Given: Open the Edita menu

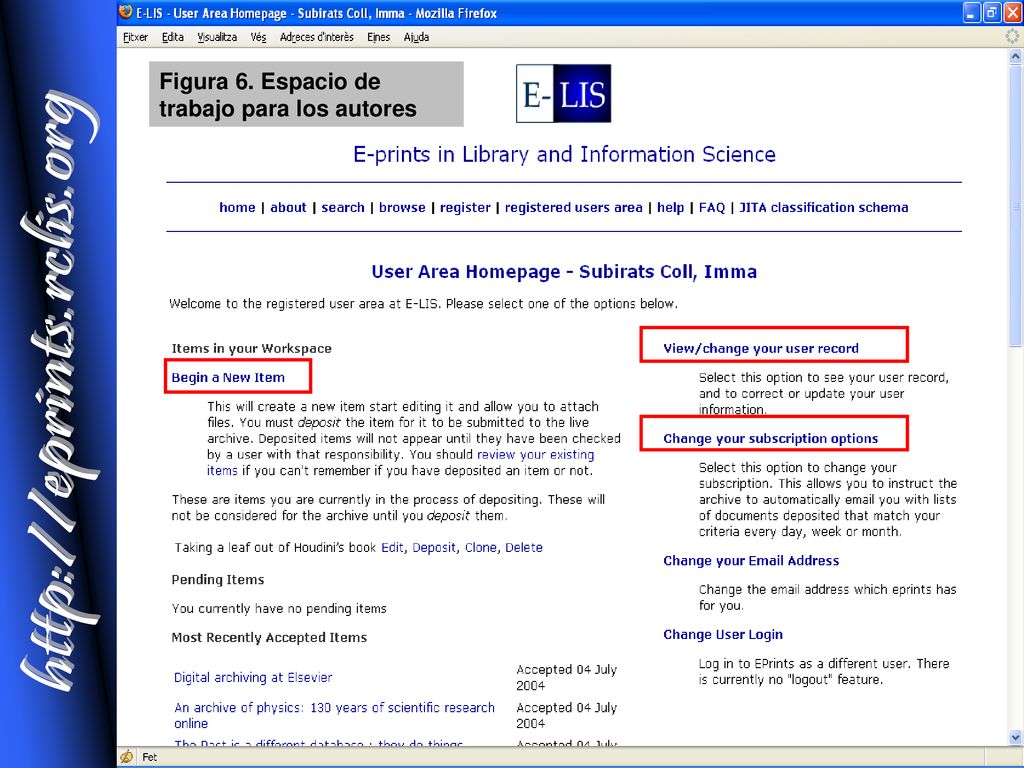Looking at the screenshot, I should [x=173, y=37].
